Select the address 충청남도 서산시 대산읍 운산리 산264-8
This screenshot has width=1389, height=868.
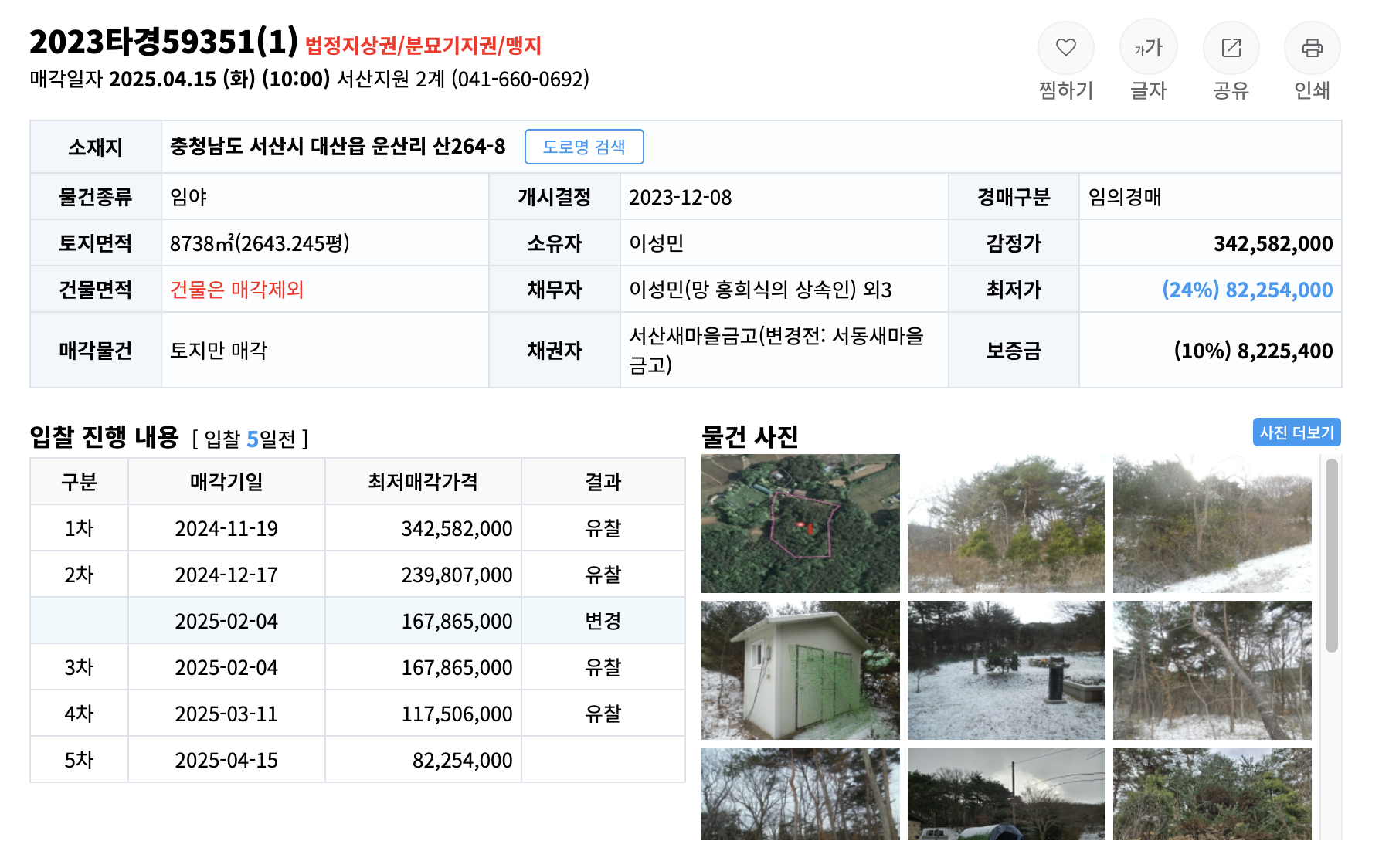(338, 147)
